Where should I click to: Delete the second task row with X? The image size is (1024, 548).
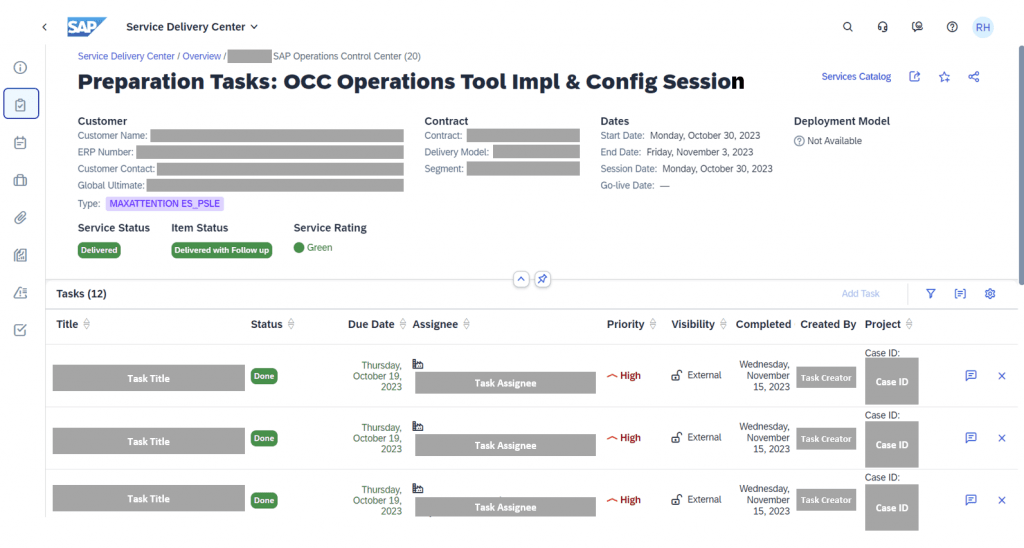(1002, 438)
